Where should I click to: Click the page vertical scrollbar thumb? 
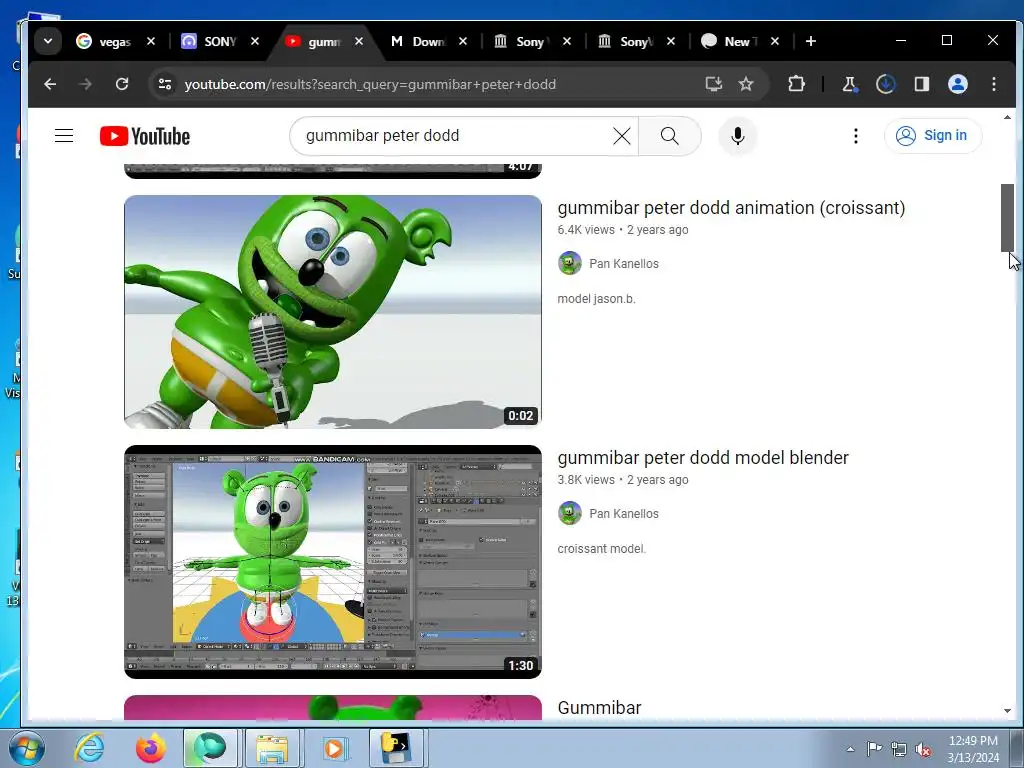click(x=1007, y=217)
